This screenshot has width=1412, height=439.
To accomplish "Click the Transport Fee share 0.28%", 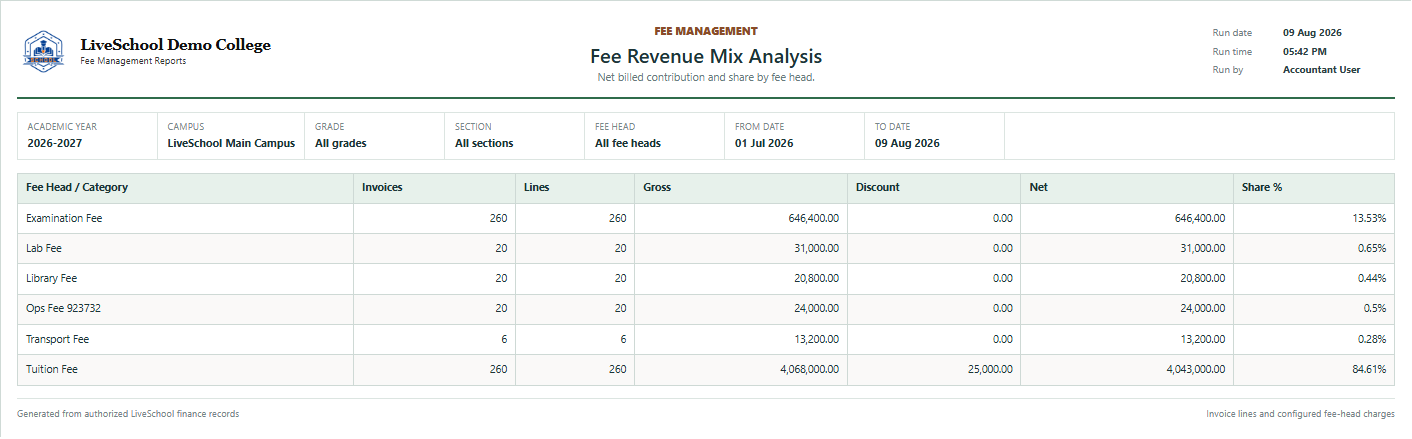I will tap(1372, 339).
